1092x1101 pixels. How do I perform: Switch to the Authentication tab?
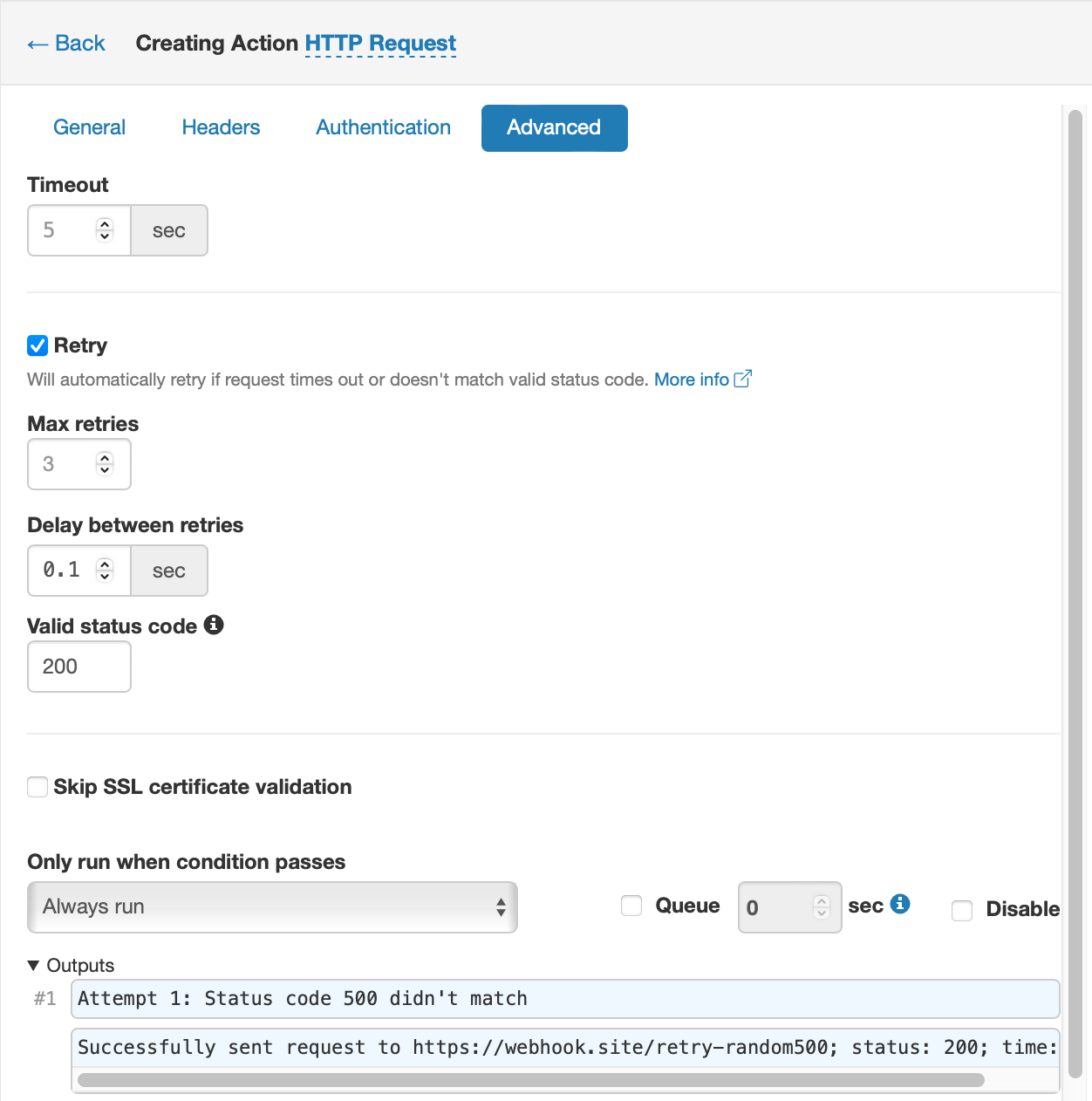tap(384, 127)
